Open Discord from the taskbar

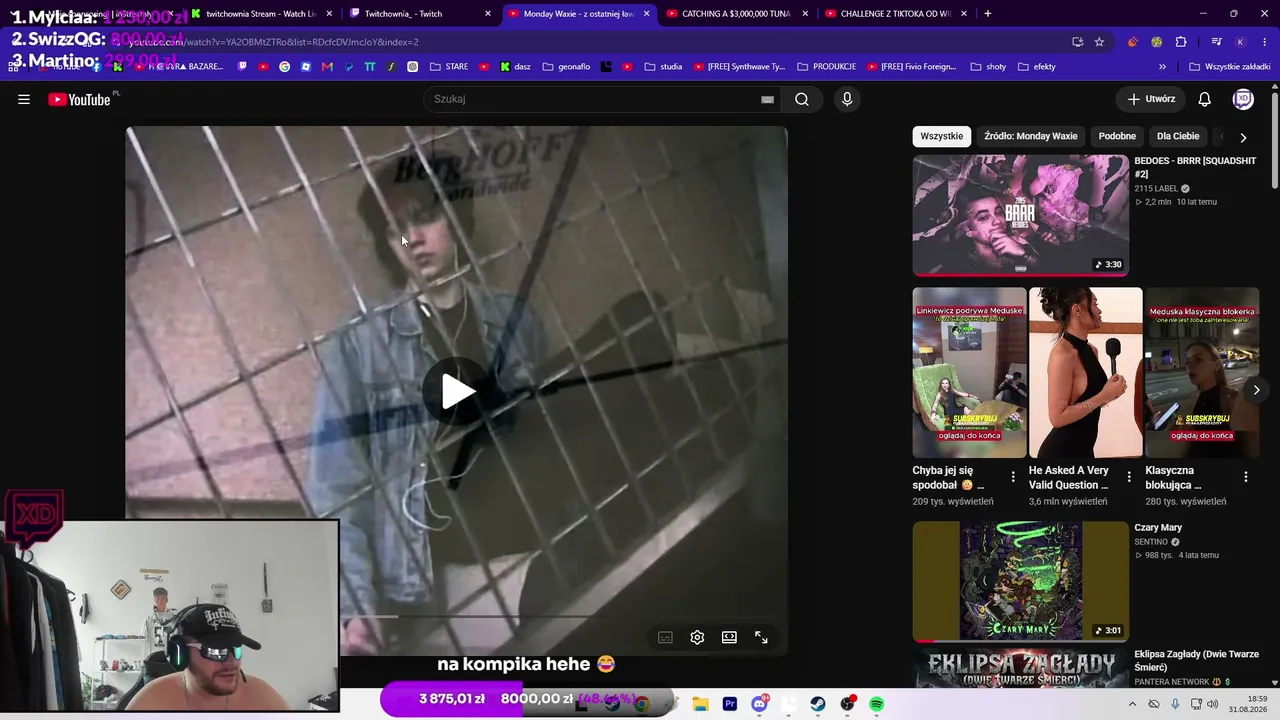(760, 704)
